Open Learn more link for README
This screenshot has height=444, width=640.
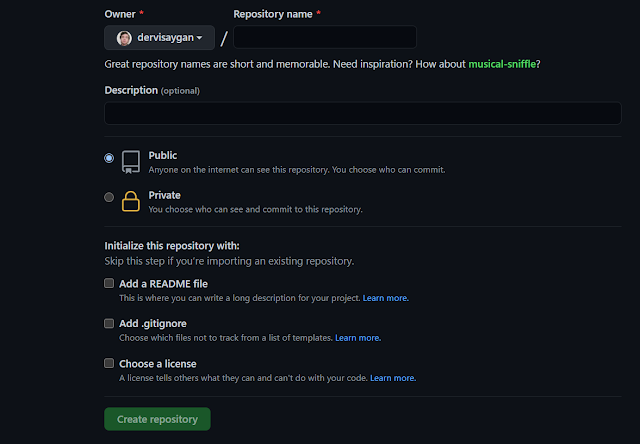tap(386, 298)
